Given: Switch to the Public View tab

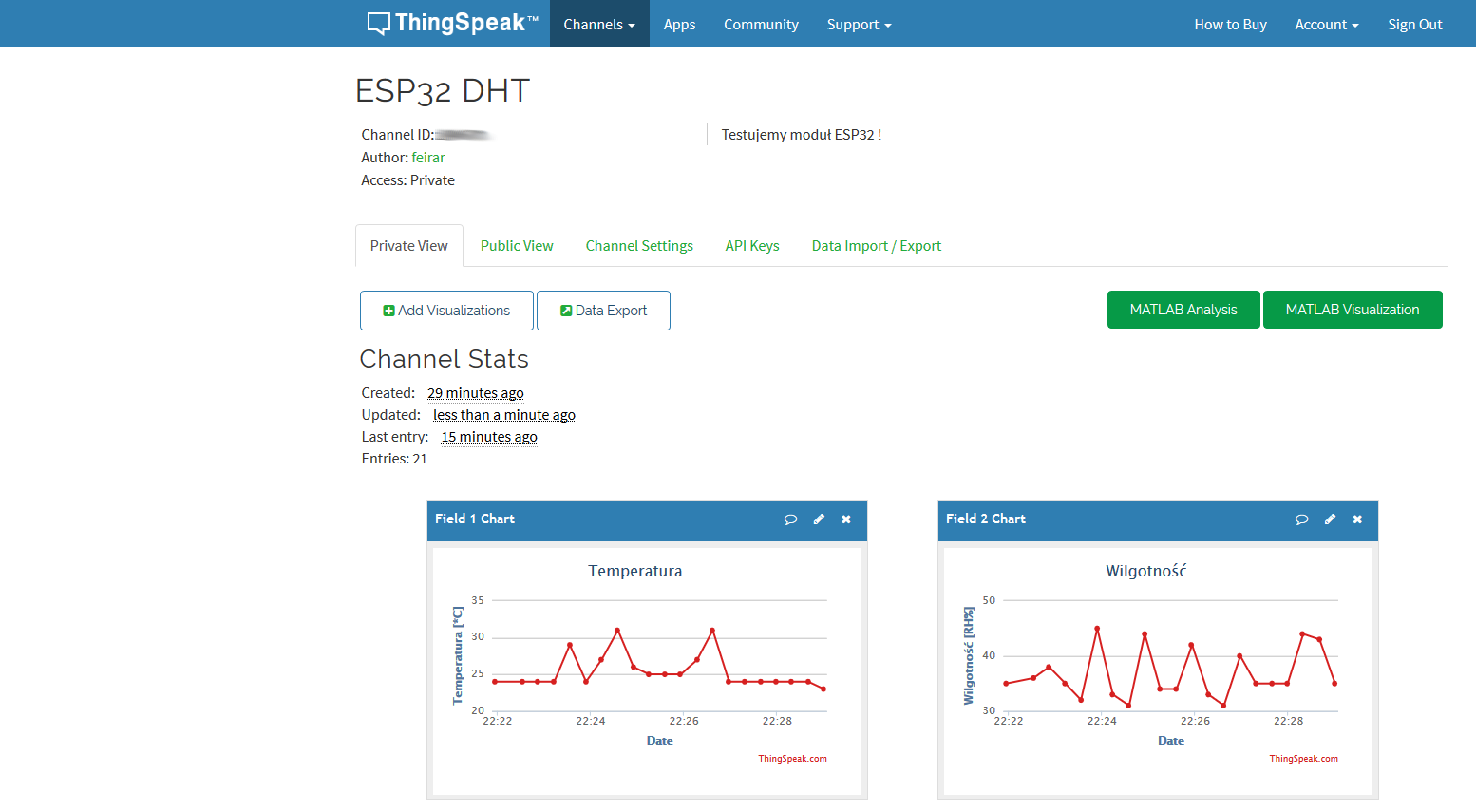Looking at the screenshot, I should (517, 246).
